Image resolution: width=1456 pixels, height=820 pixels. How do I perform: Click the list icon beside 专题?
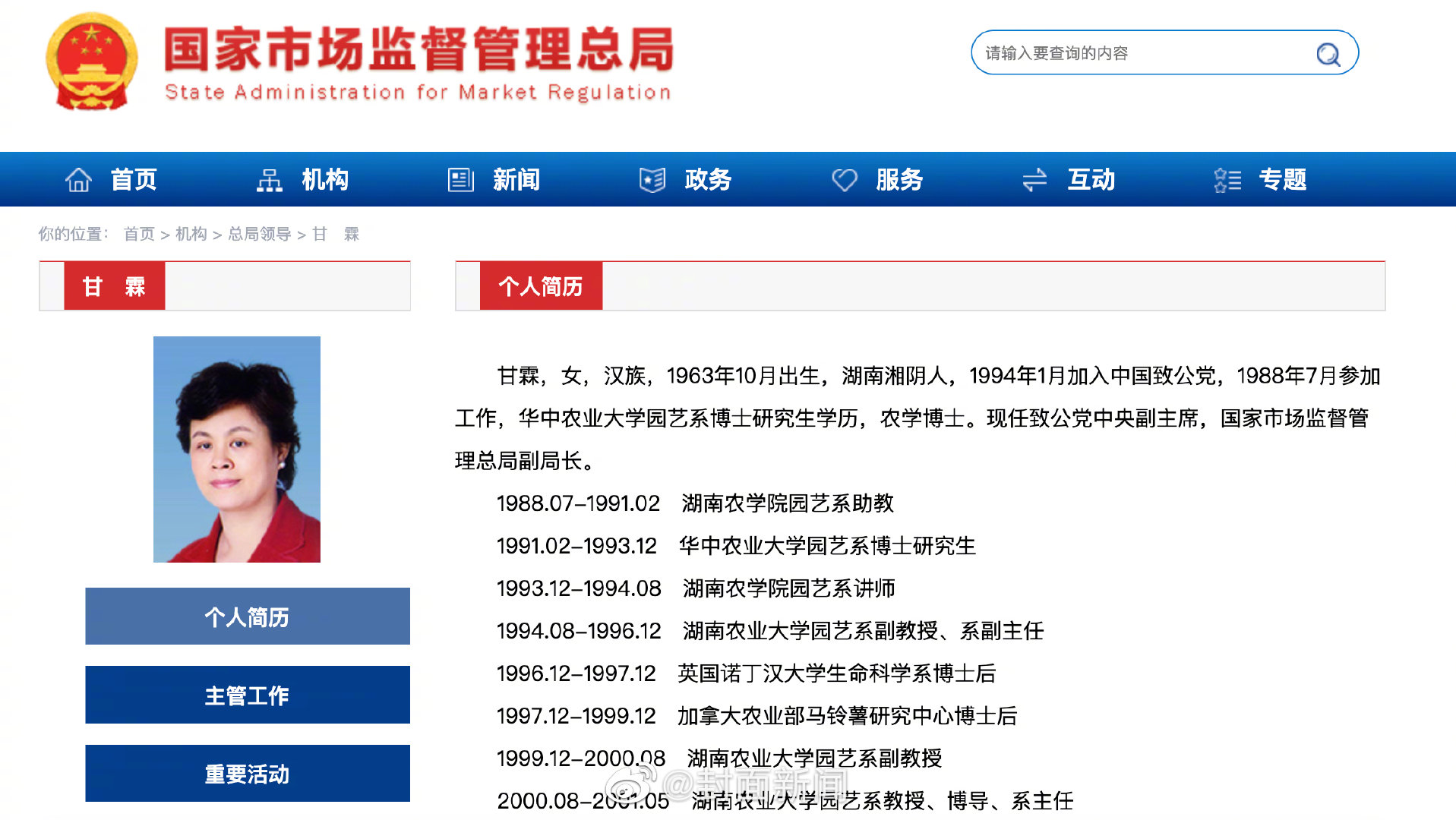(1227, 180)
